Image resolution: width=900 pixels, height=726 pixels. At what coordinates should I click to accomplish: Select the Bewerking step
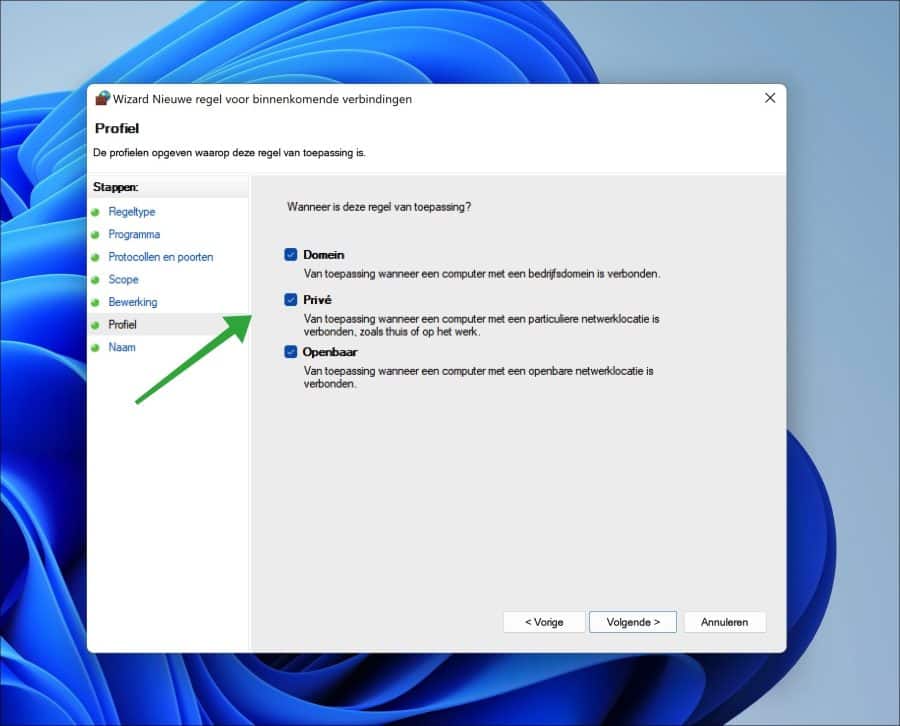(x=133, y=302)
